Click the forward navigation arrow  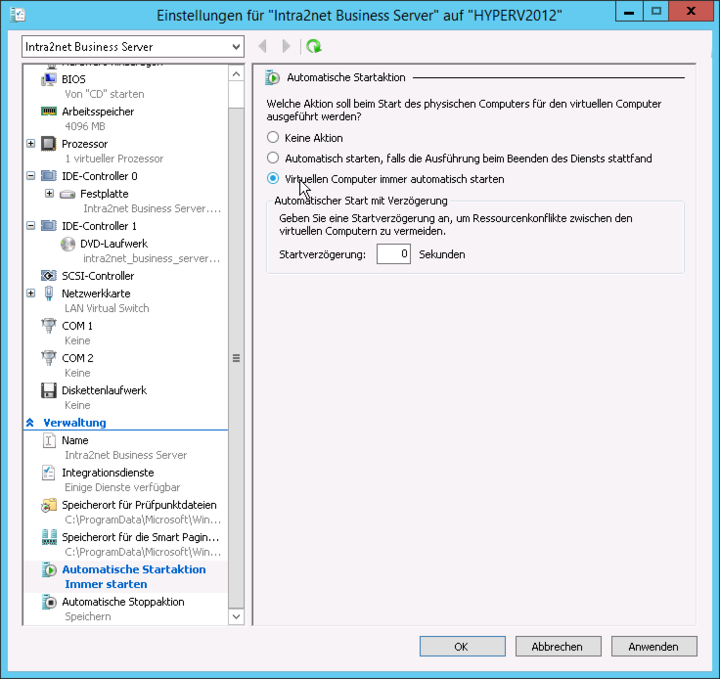point(286,46)
